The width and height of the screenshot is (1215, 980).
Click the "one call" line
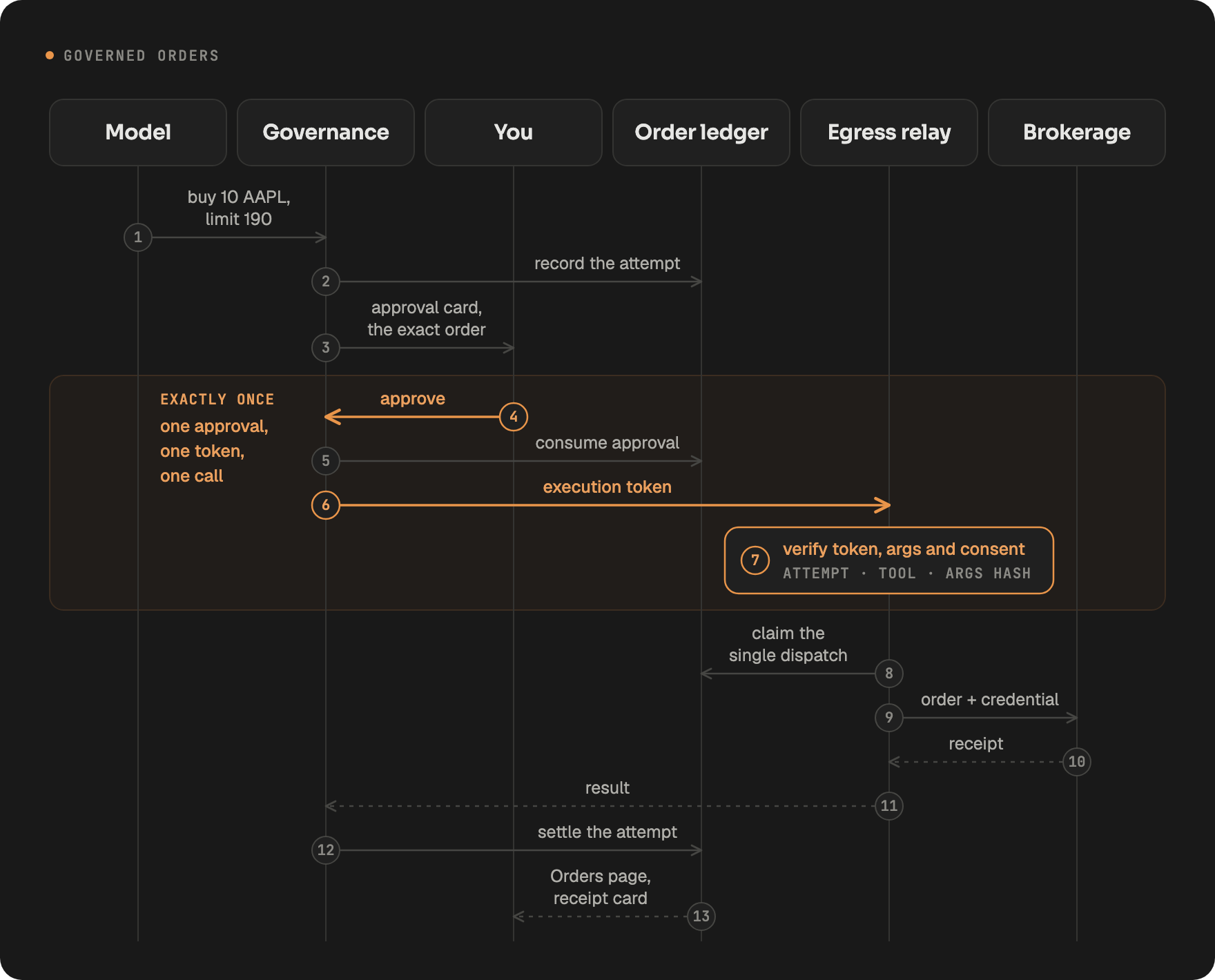click(192, 476)
